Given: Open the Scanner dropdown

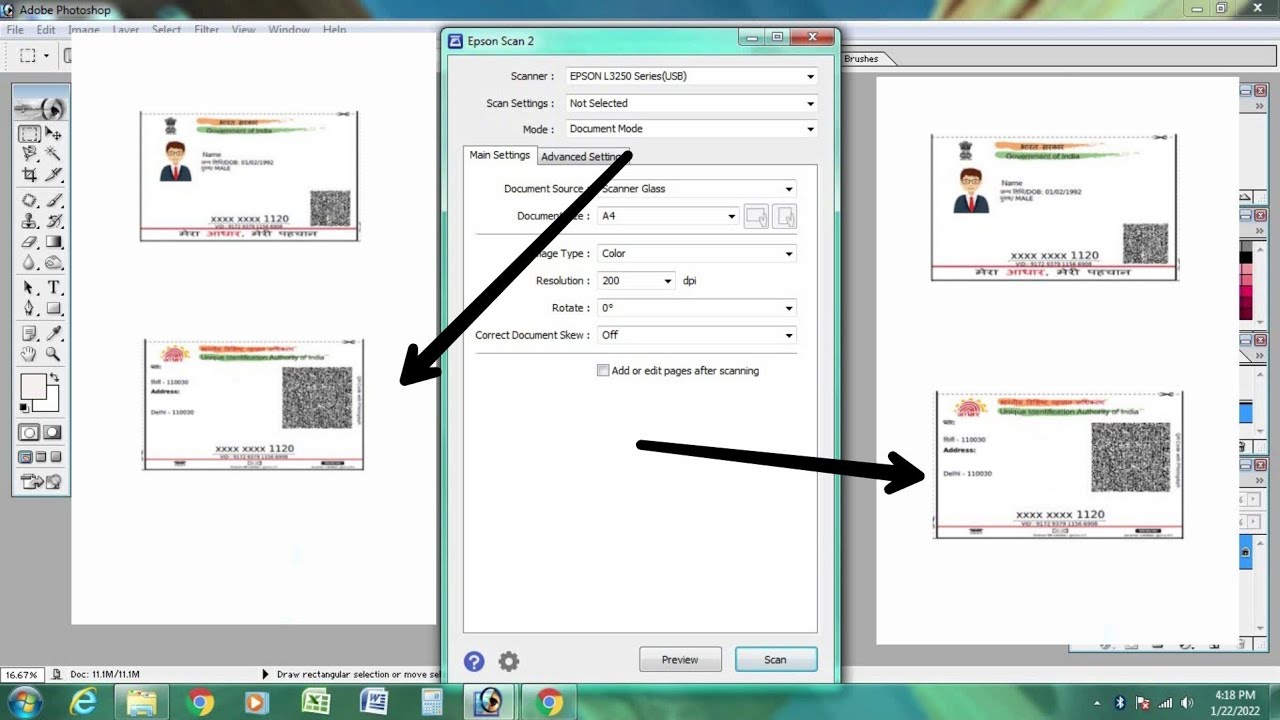Looking at the screenshot, I should (x=691, y=76).
